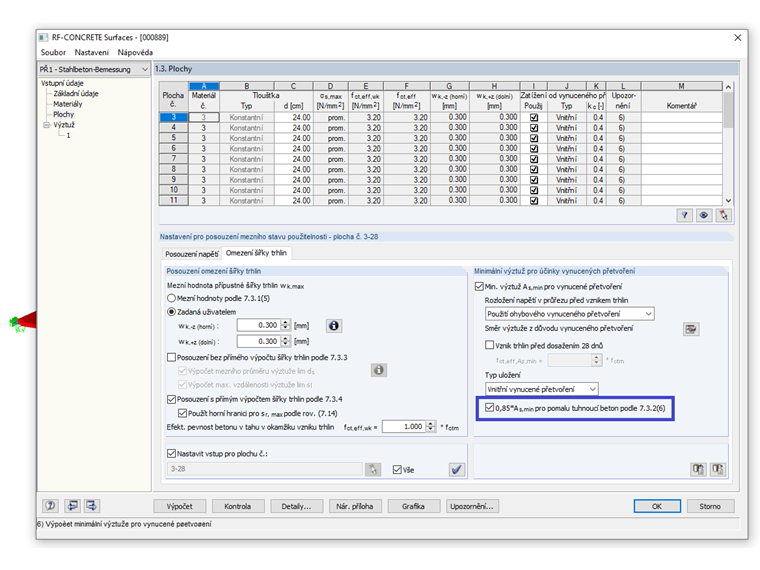Screen dimensions: 760x570
Task: Open the crack width info icon beside wk,-z
Action: pyautogui.click(x=333, y=325)
